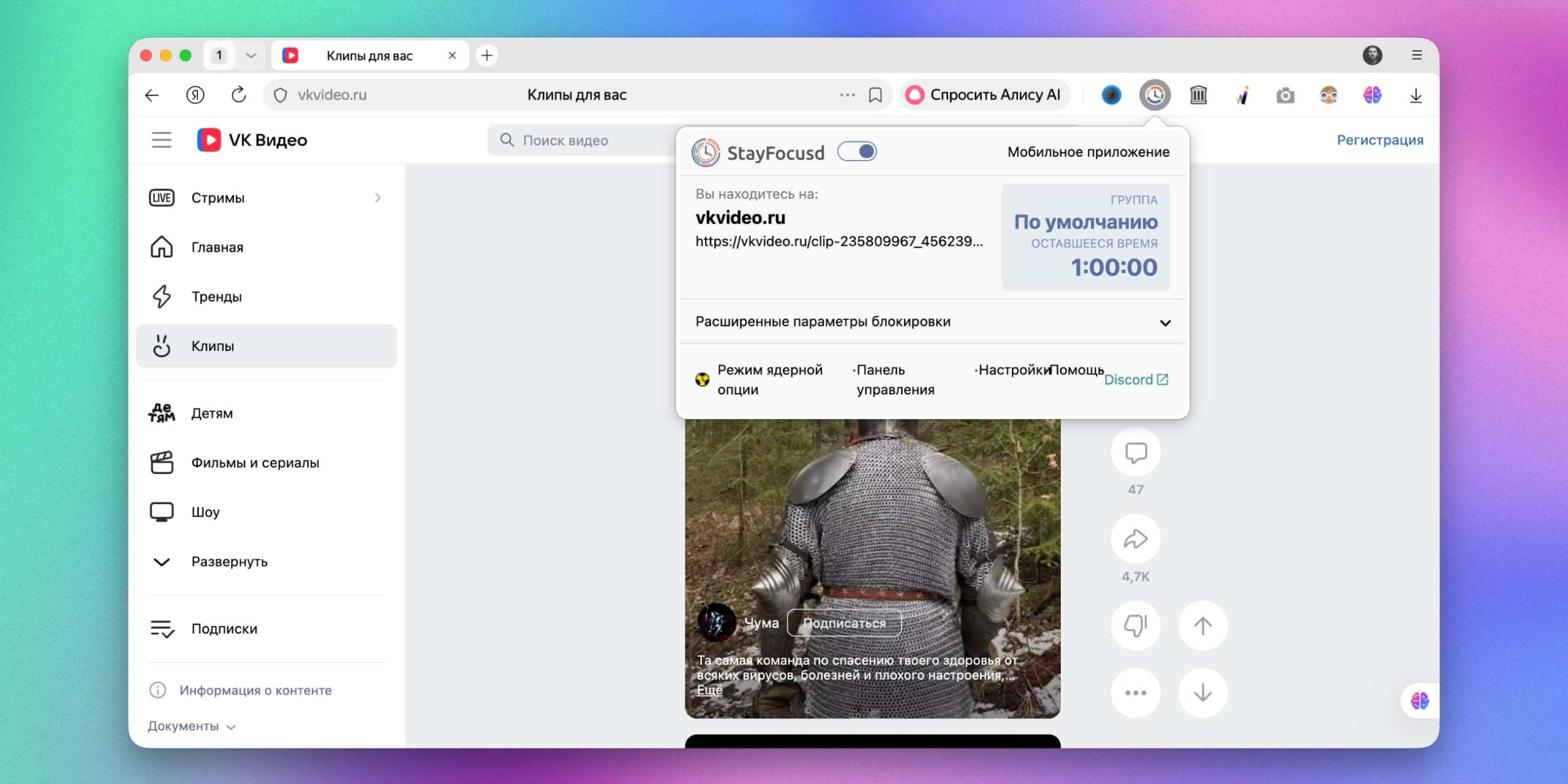Open browser downloads
The image size is (1568, 784).
tap(1415, 95)
